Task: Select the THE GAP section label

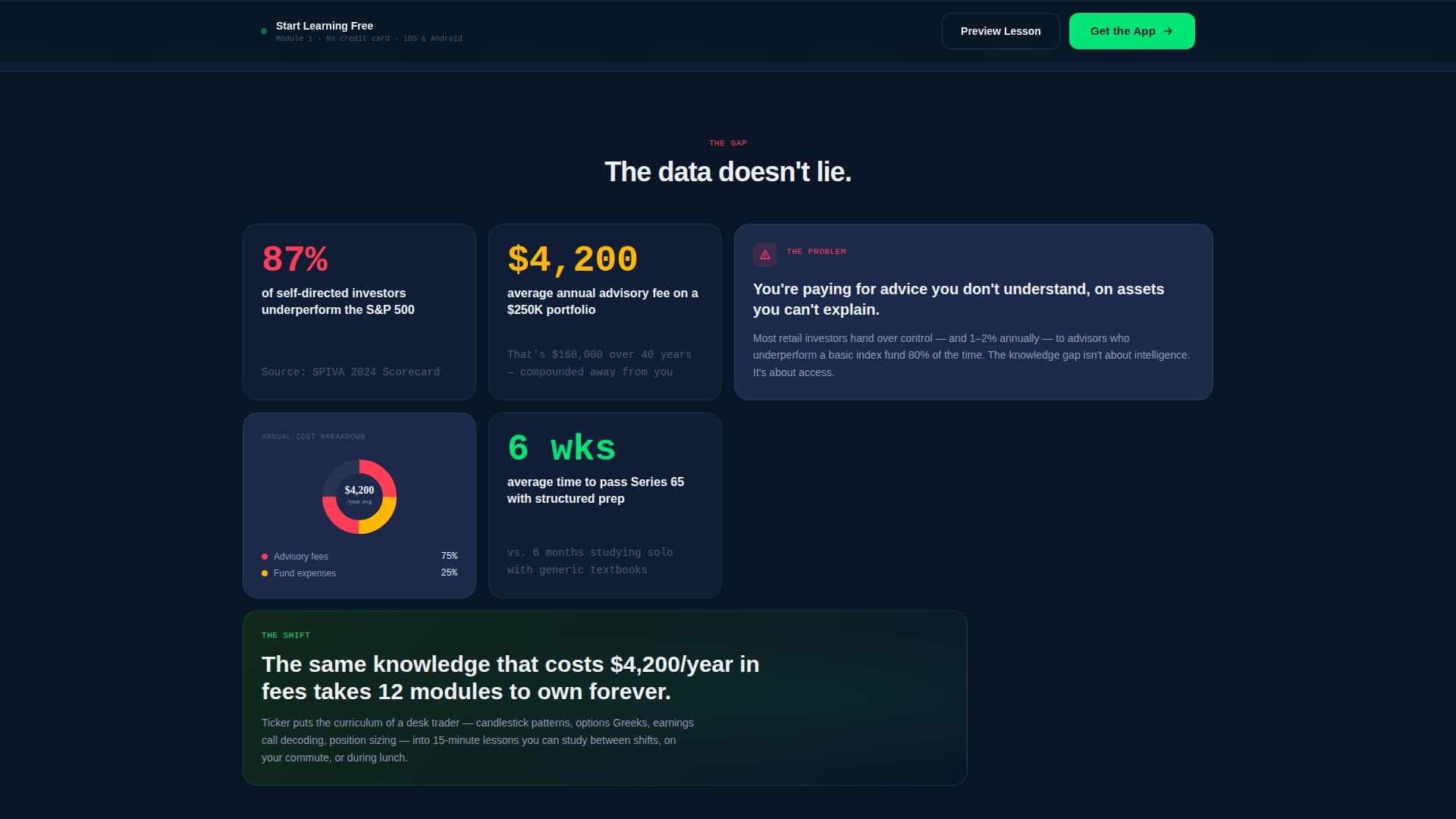Action: [x=727, y=143]
